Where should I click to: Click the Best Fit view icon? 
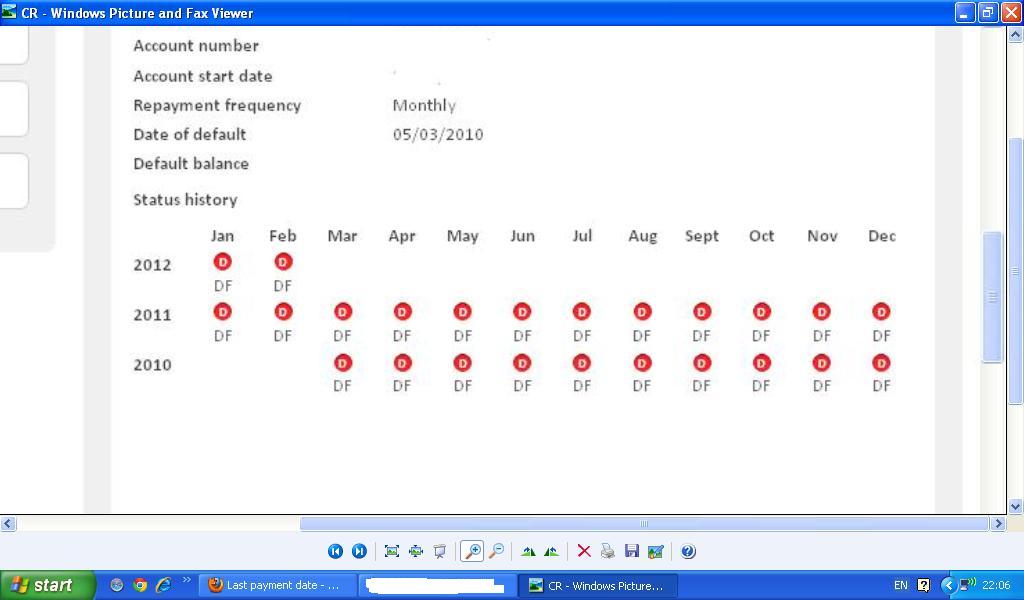(x=391, y=551)
